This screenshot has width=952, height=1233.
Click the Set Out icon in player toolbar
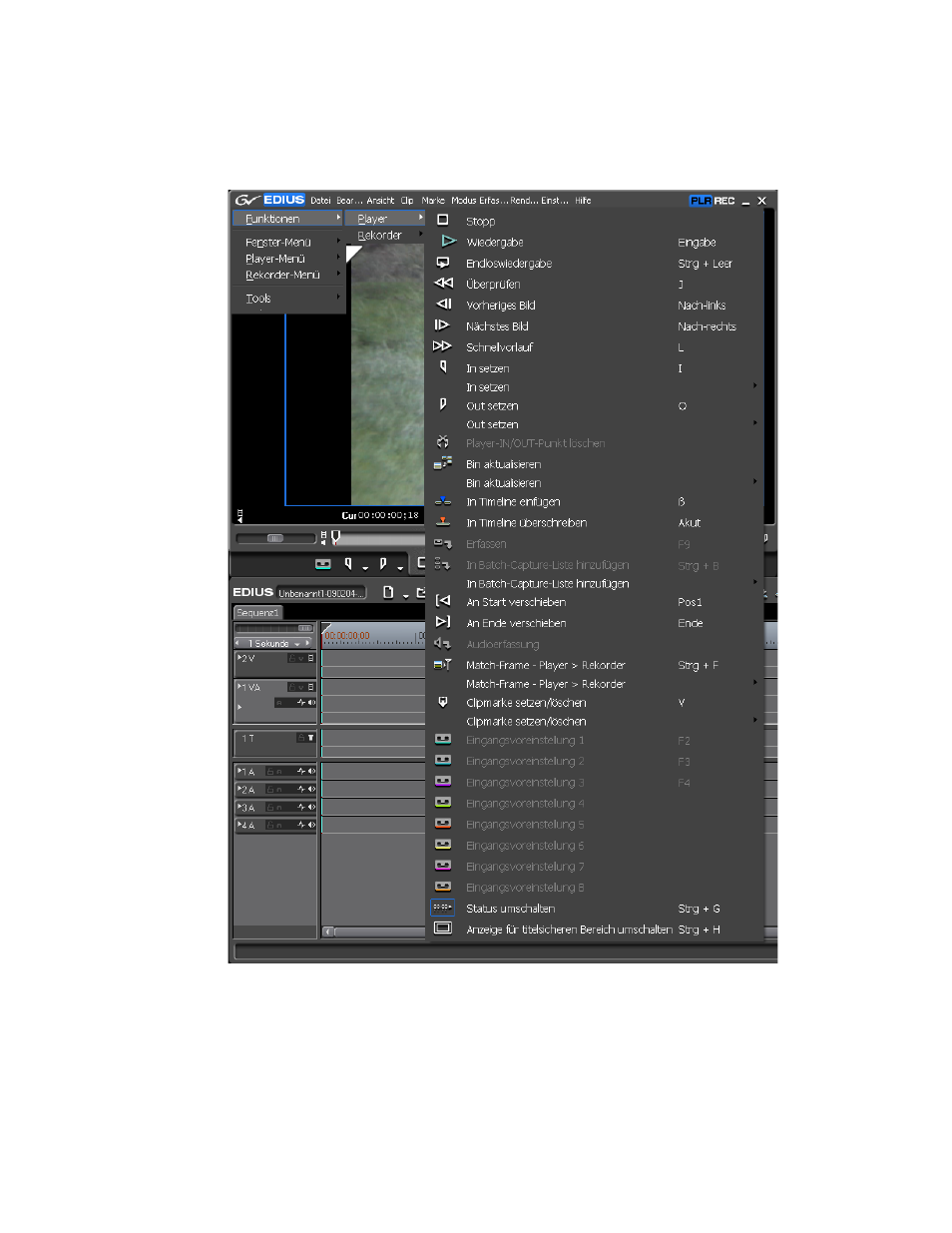pos(383,564)
